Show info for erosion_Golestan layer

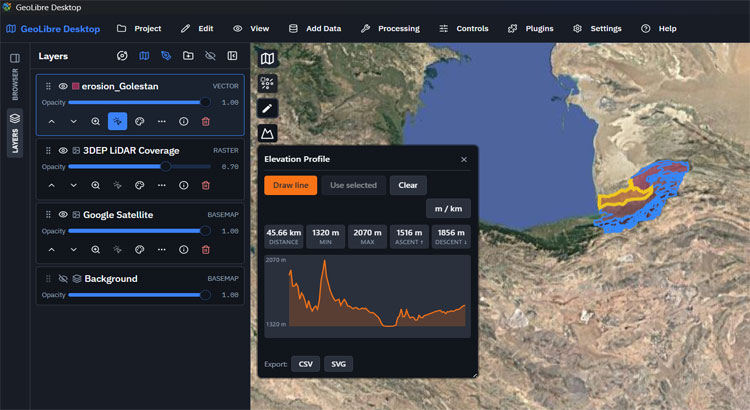[184, 122]
